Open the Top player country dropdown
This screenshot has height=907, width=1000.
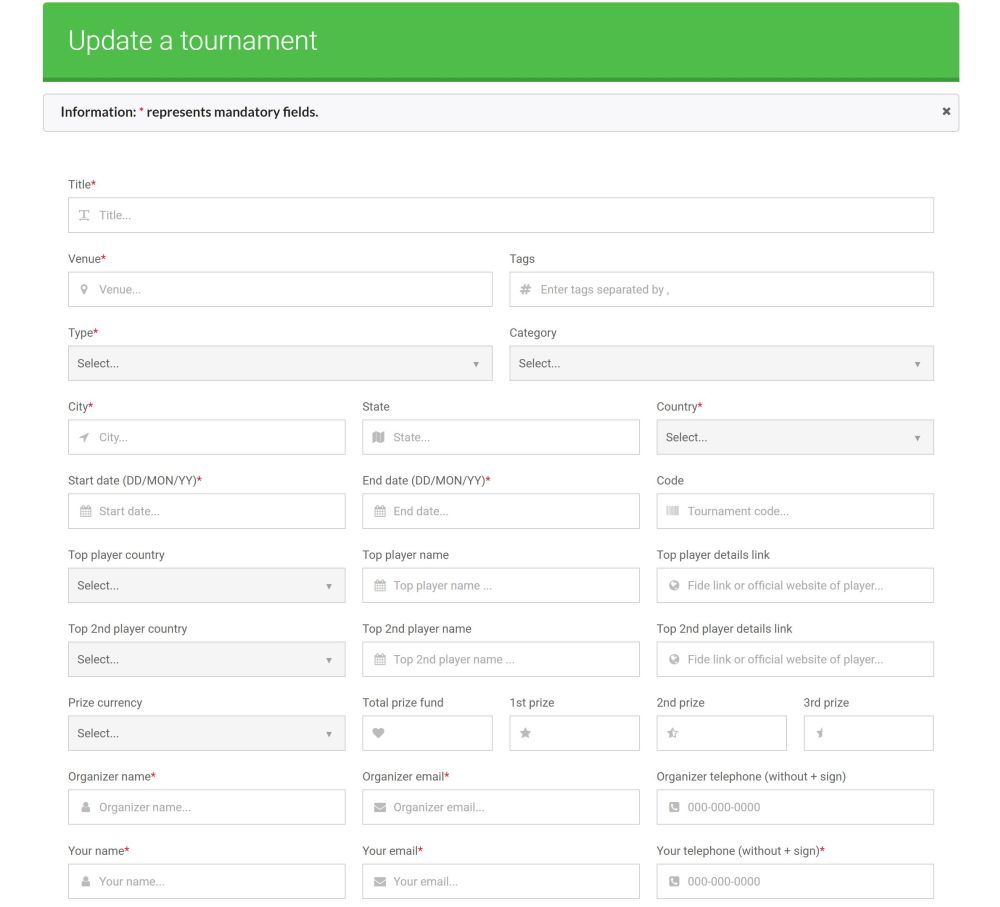coord(206,586)
